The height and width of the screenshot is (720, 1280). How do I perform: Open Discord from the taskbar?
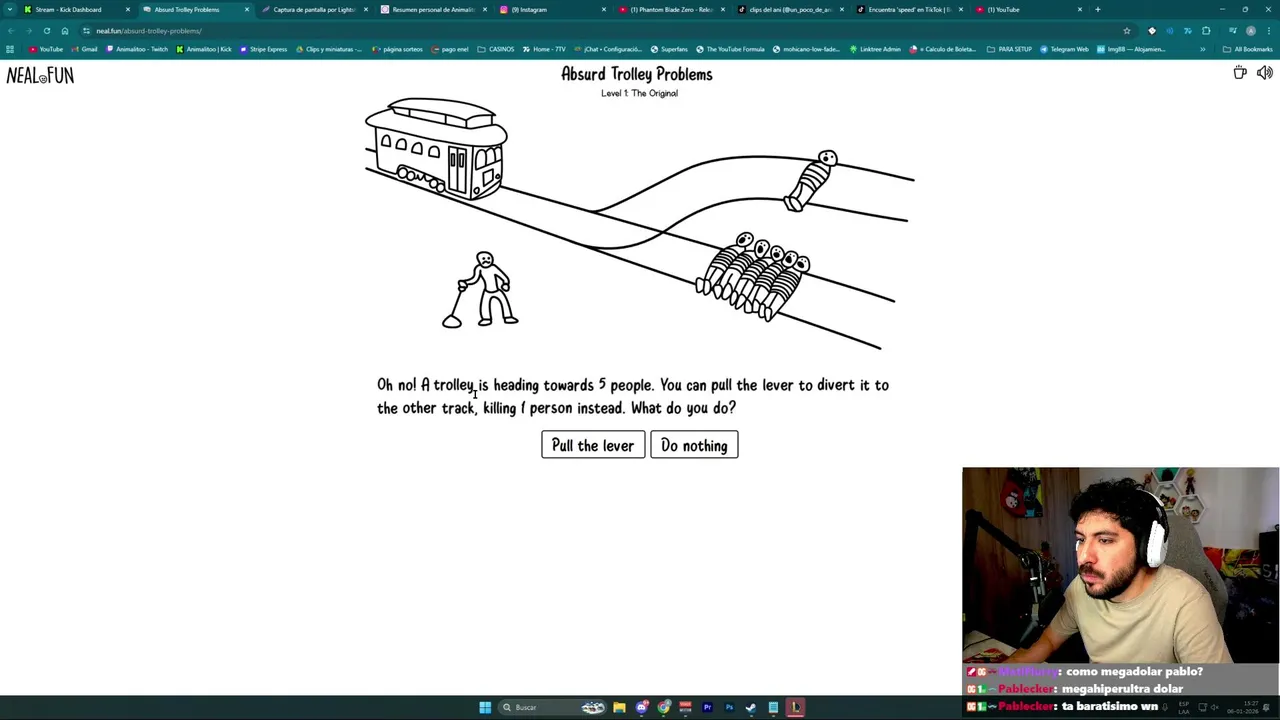pos(642,707)
